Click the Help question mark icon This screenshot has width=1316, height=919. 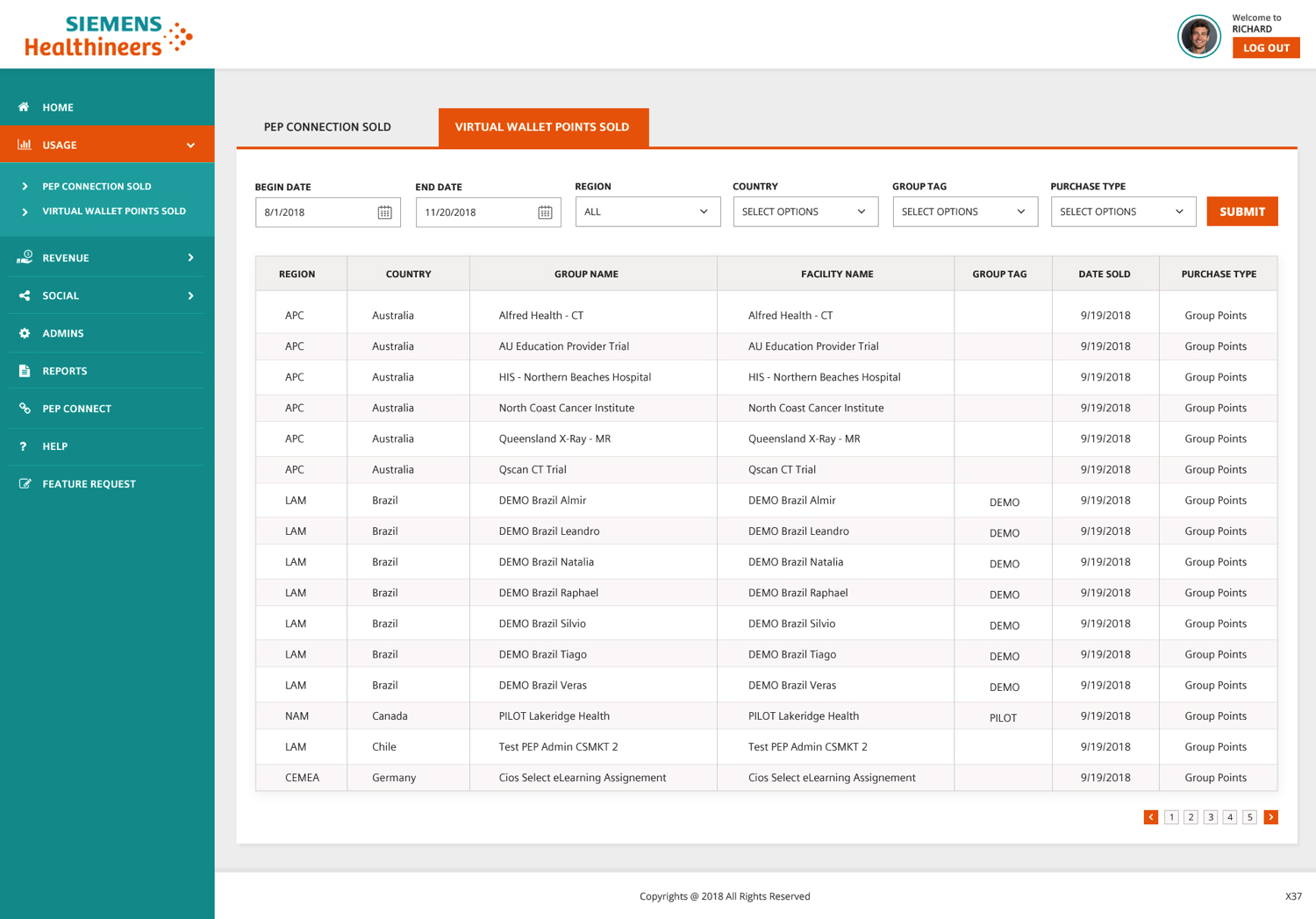pos(24,446)
